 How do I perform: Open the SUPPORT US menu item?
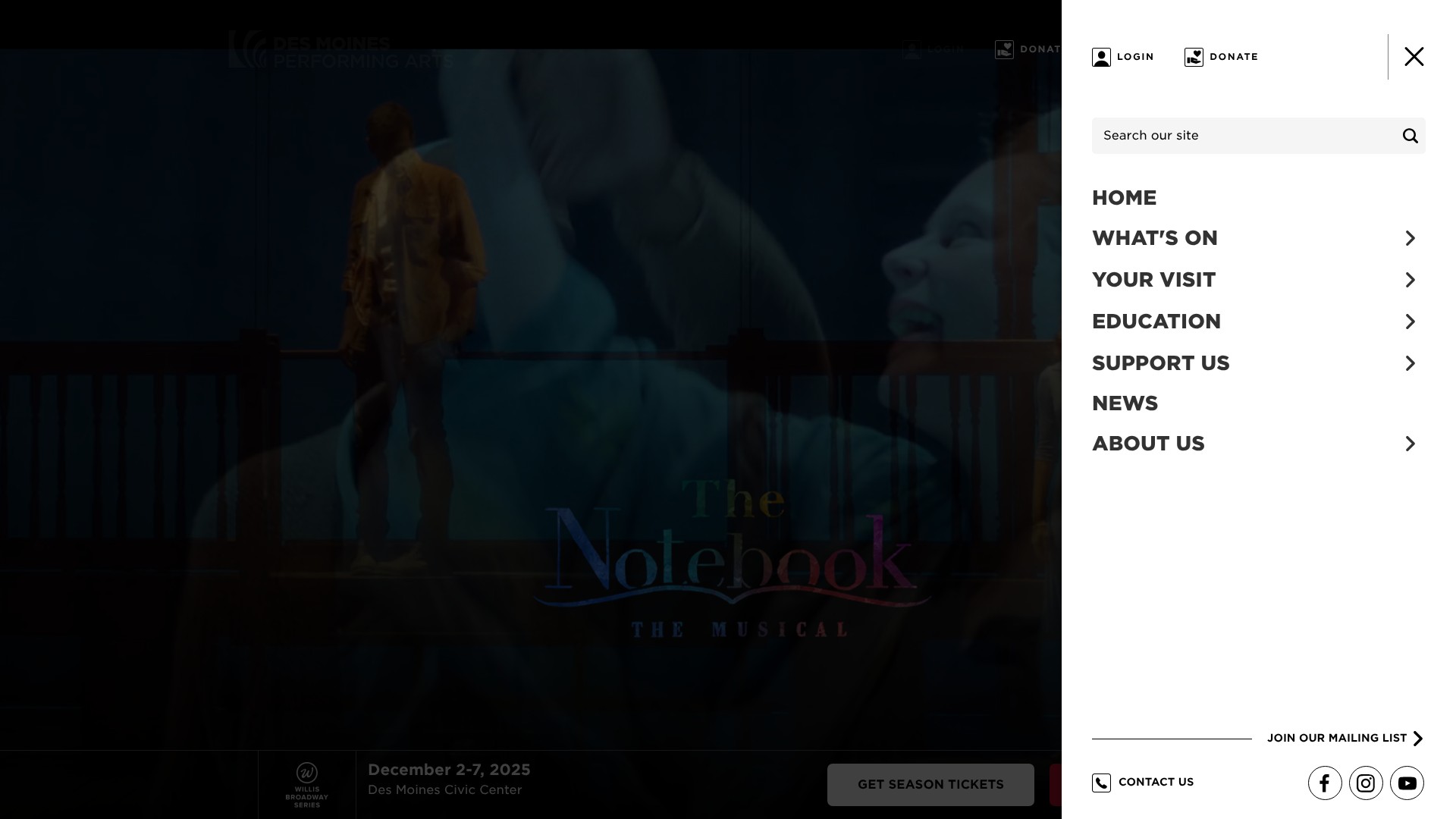(1160, 363)
